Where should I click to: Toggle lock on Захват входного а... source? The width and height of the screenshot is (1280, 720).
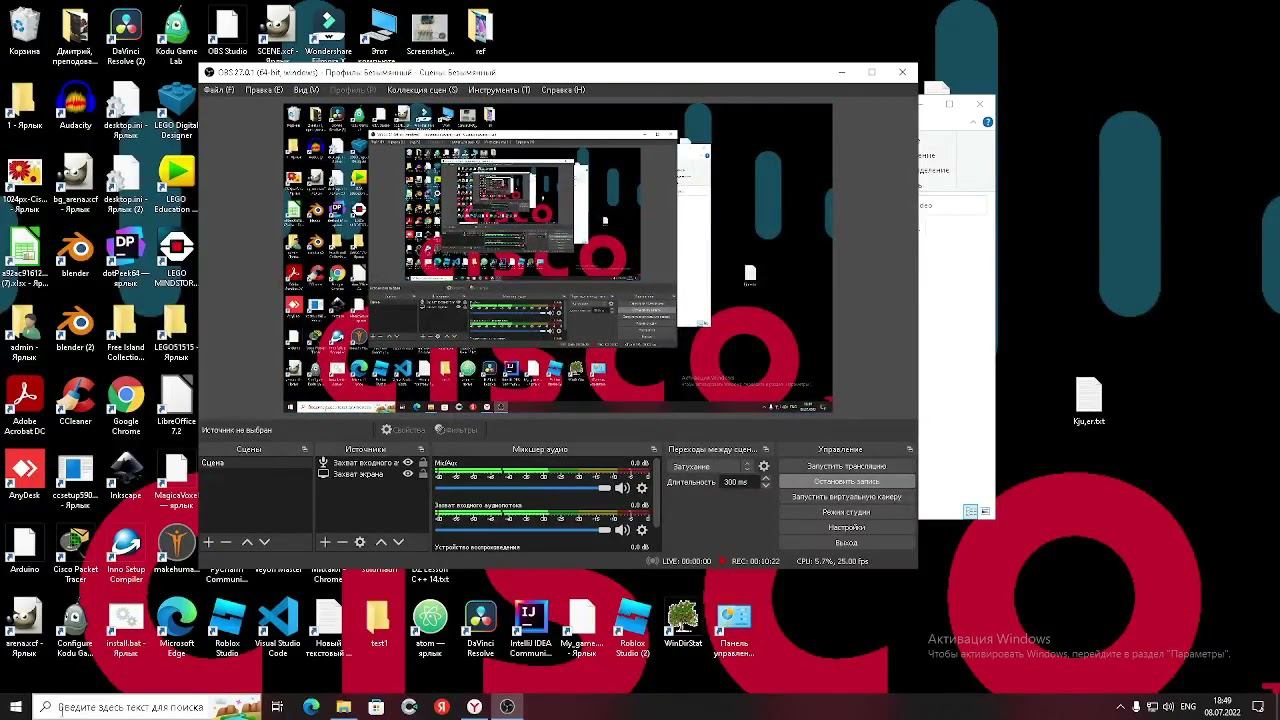click(x=423, y=463)
